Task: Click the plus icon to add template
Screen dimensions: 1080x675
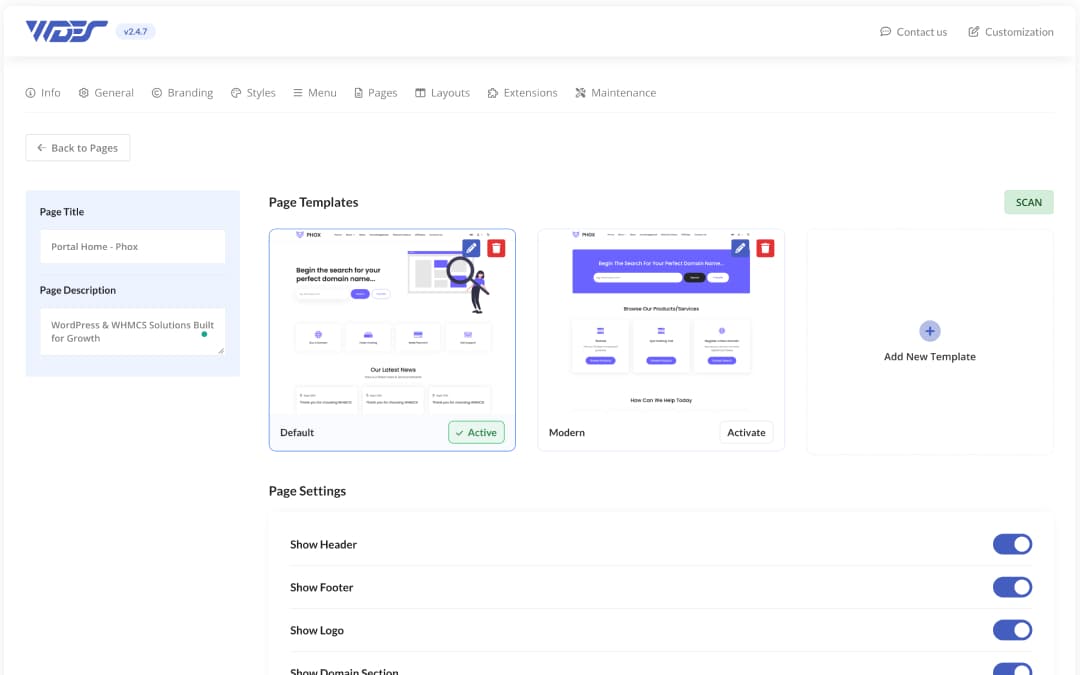Action: tap(929, 331)
